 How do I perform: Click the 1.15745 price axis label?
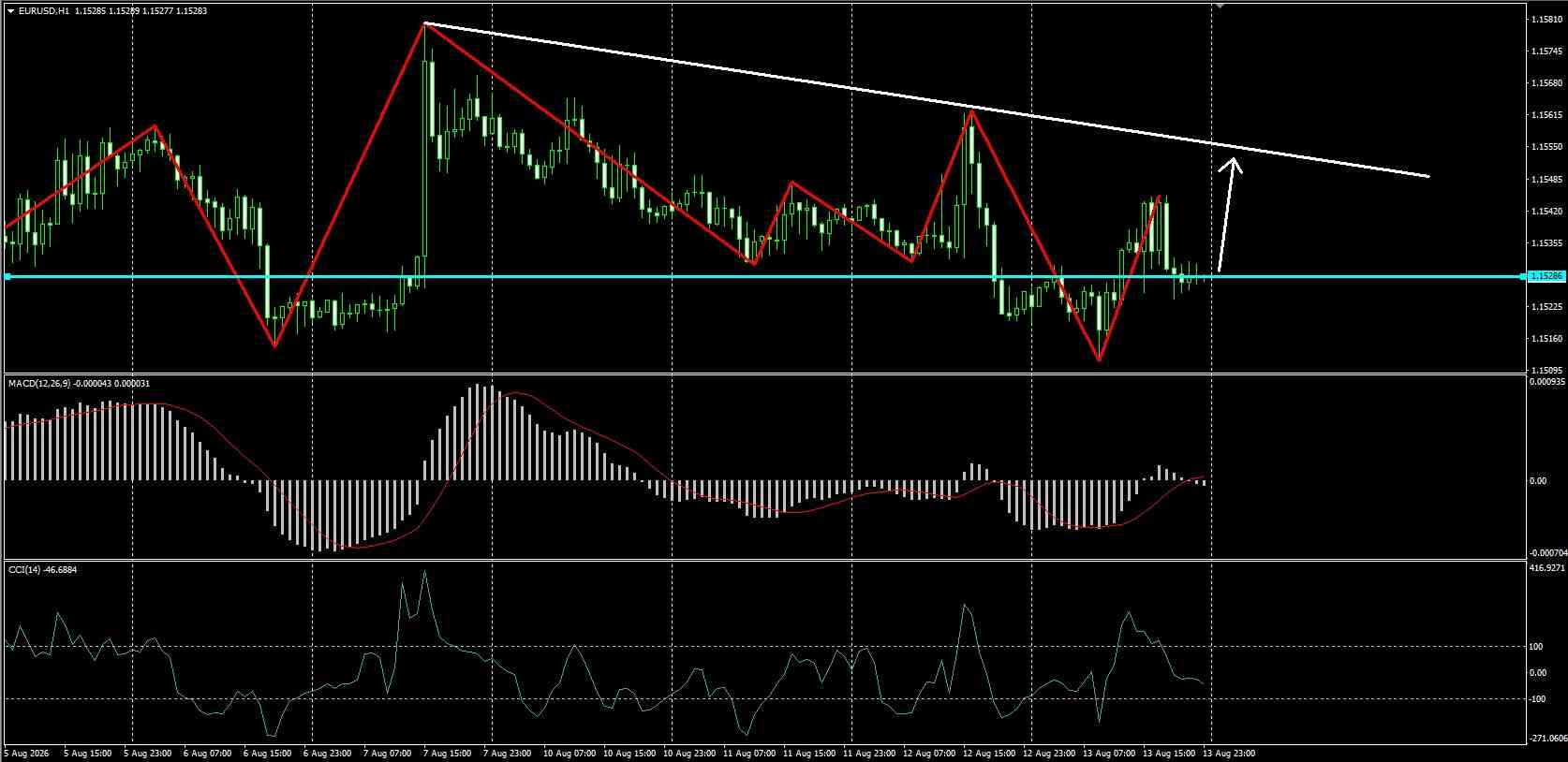click(1545, 51)
